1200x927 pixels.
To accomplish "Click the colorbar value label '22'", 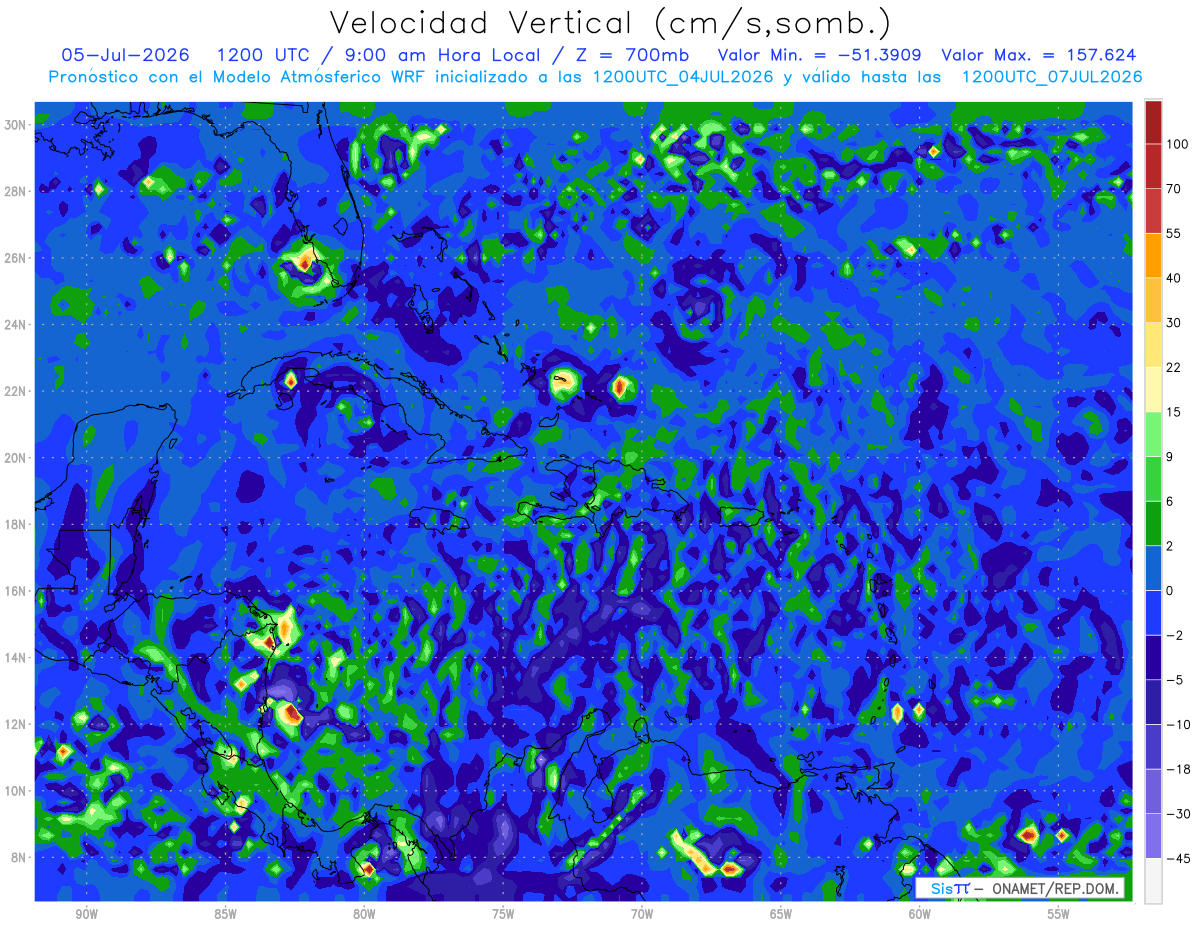I will pos(1174,368).
